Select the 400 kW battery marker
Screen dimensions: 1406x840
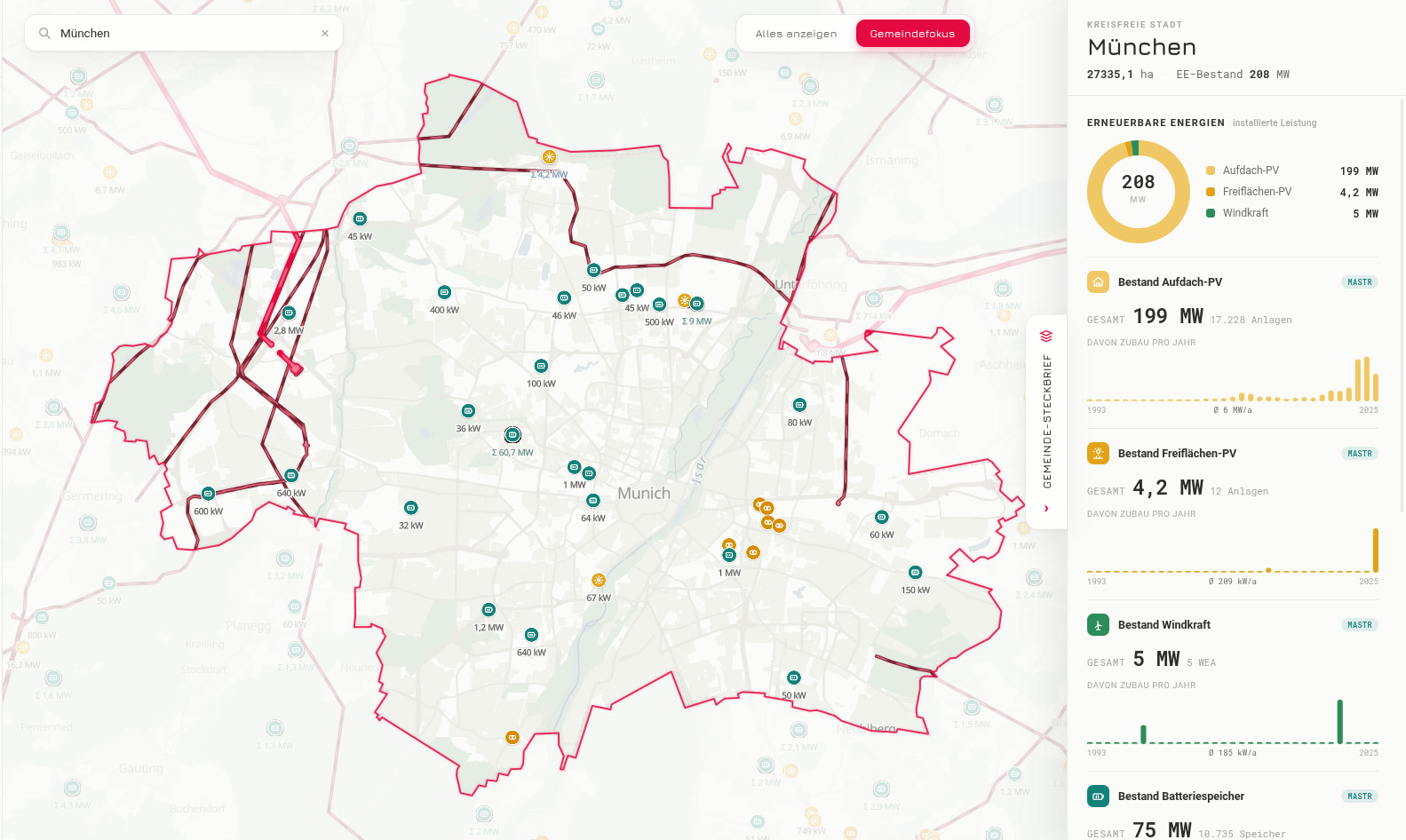click(x=444, y=292)
